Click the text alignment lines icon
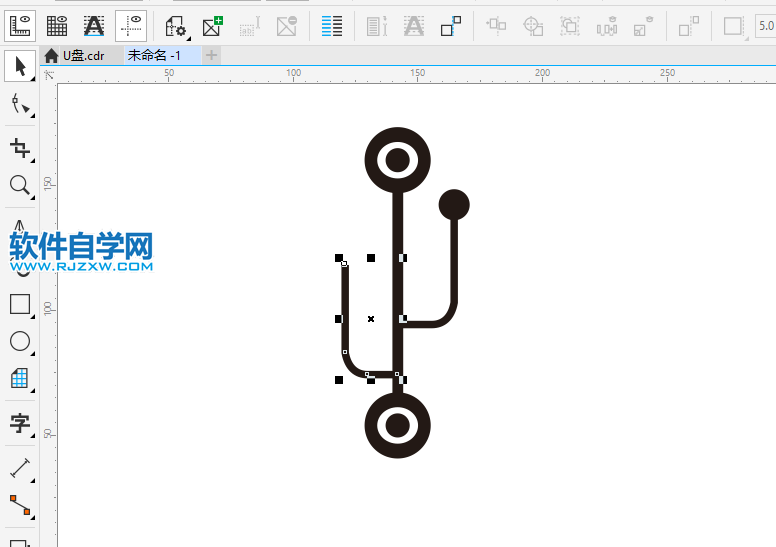Viewport: 776px width, 547px height. point(332,26)
